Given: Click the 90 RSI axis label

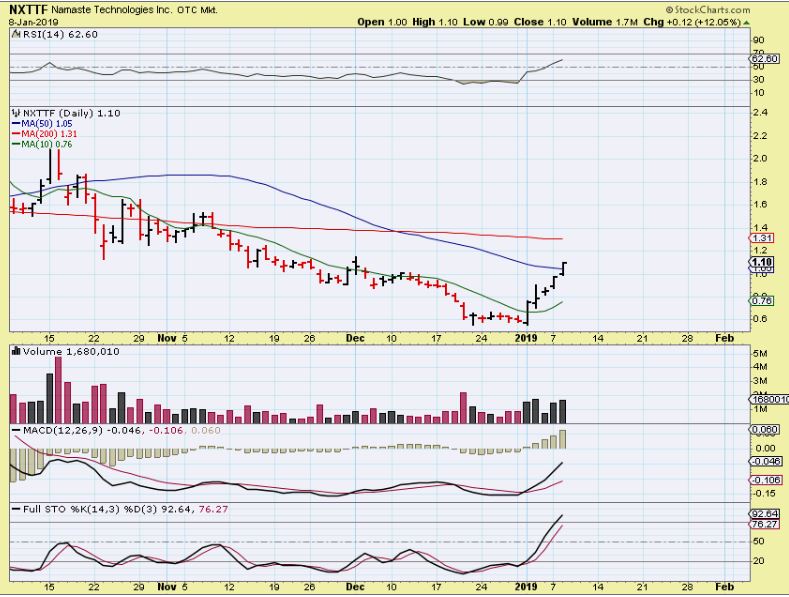Looking at the screenshot, I should (759, 40).
